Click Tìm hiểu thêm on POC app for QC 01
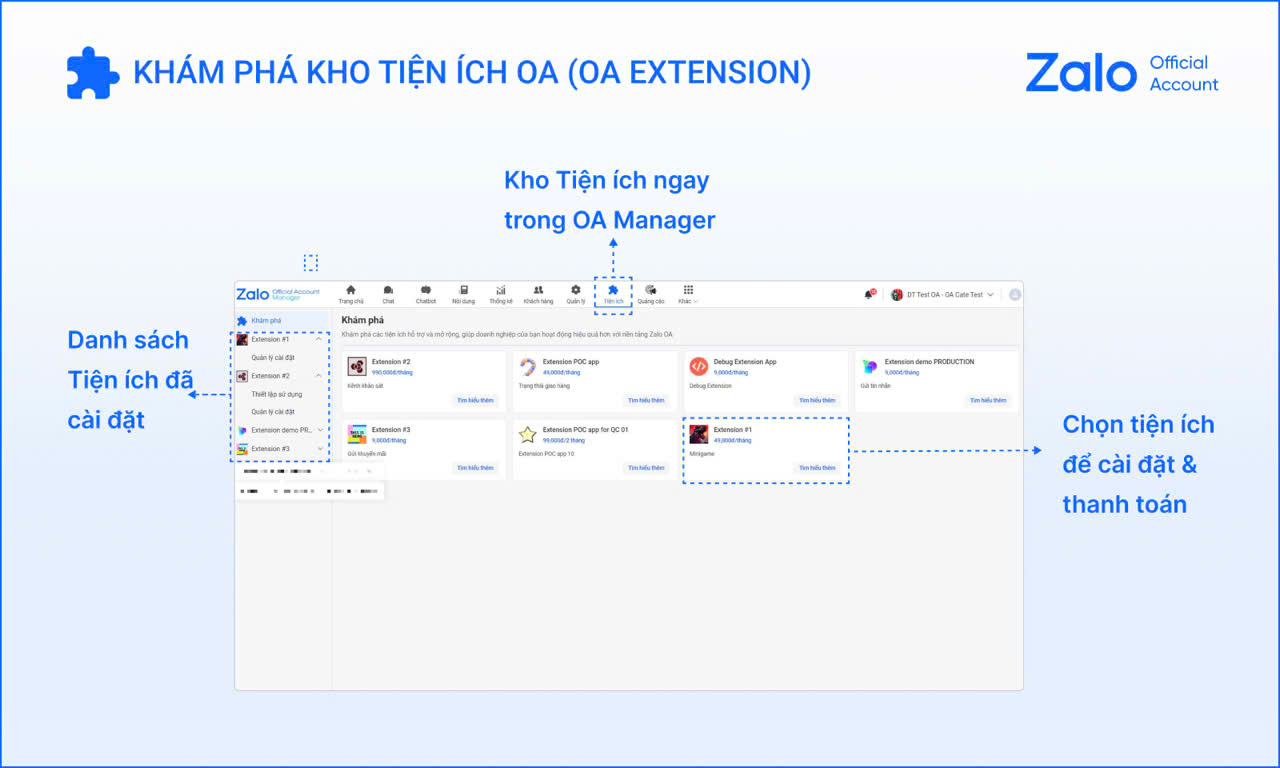1280x768 pixels. 646,468
